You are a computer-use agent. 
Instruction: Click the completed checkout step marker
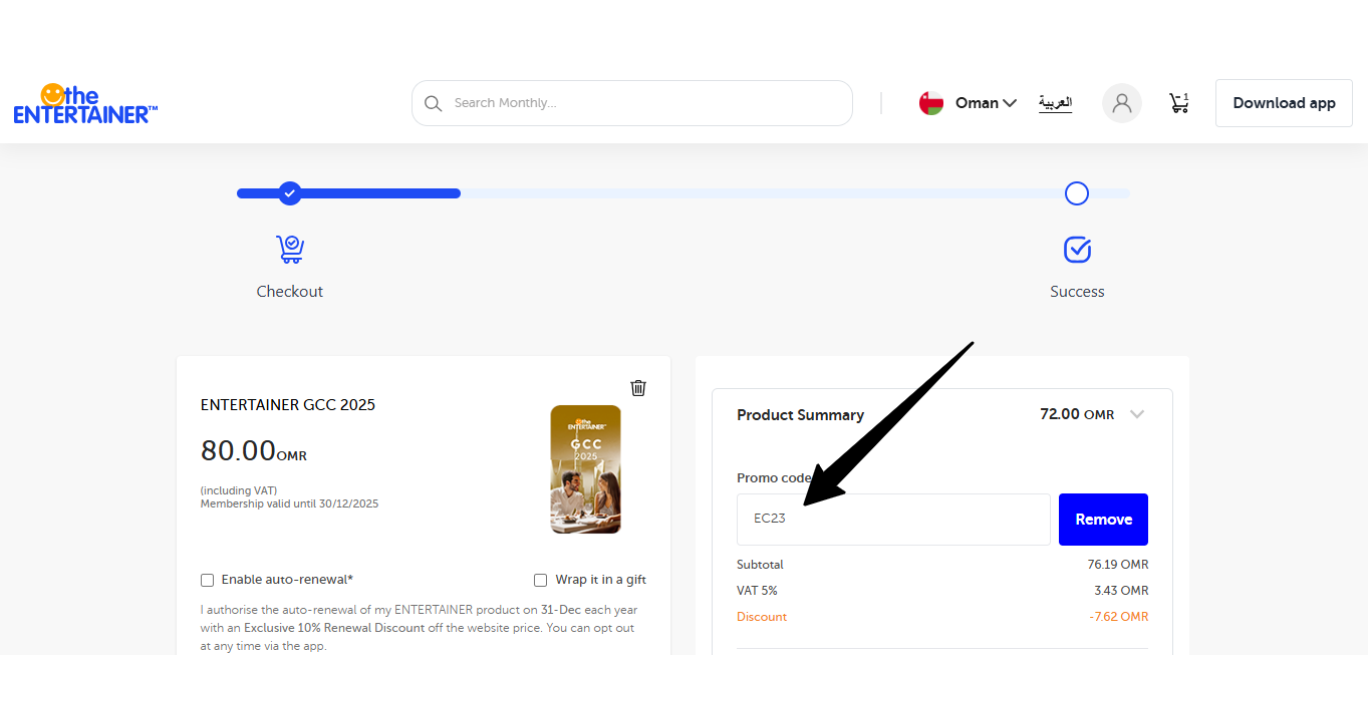(290, 193)
